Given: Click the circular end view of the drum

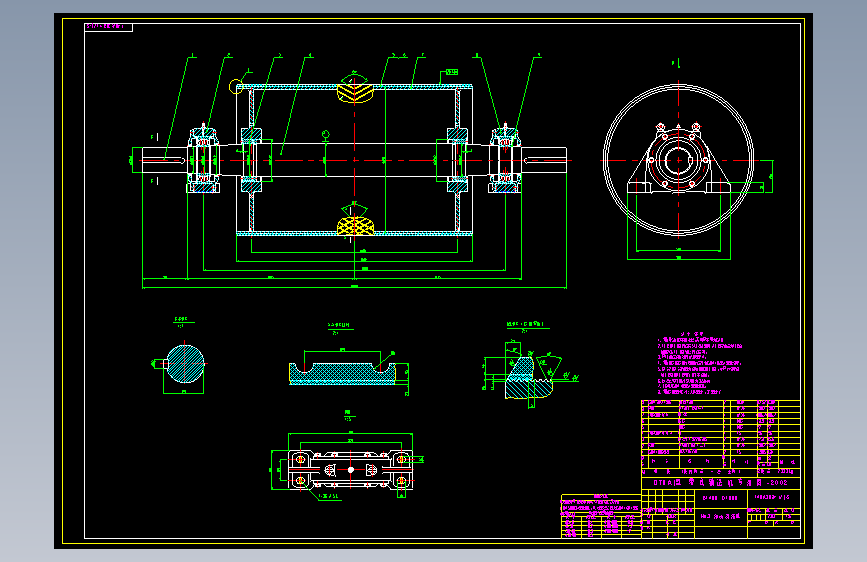Looking at the screenshot, I should [x=678, y=160].
